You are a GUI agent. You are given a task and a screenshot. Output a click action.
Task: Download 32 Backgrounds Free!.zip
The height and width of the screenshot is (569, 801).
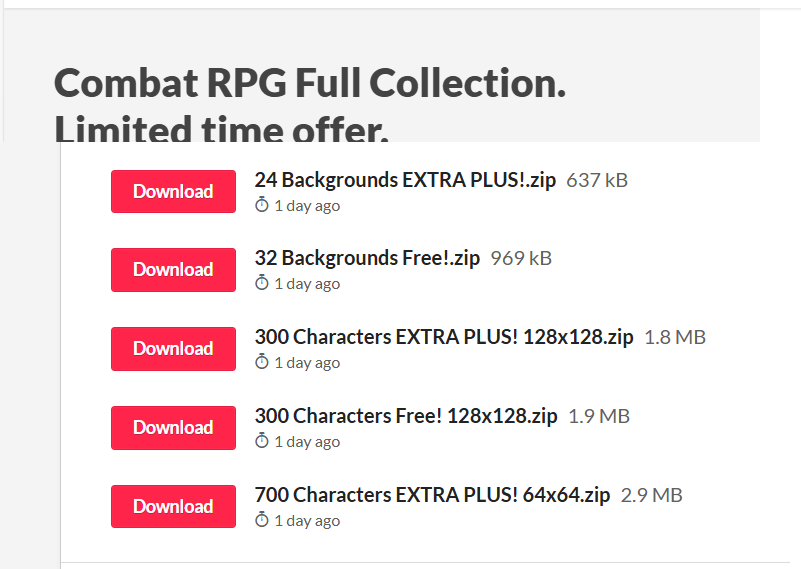point(173,270)
